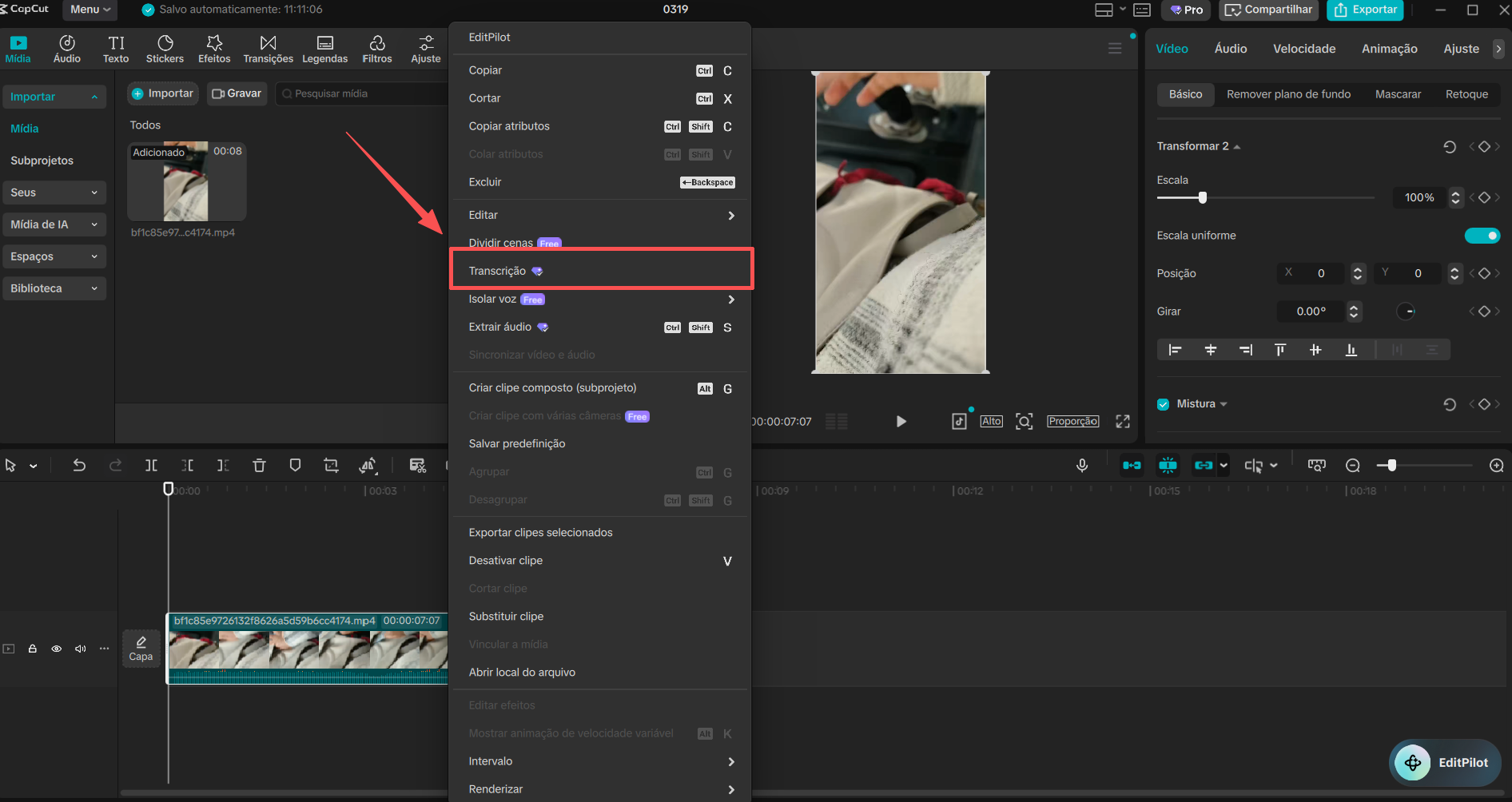Adjust the Escala slider handle
1512x802 pixels.
point(1203,197)
